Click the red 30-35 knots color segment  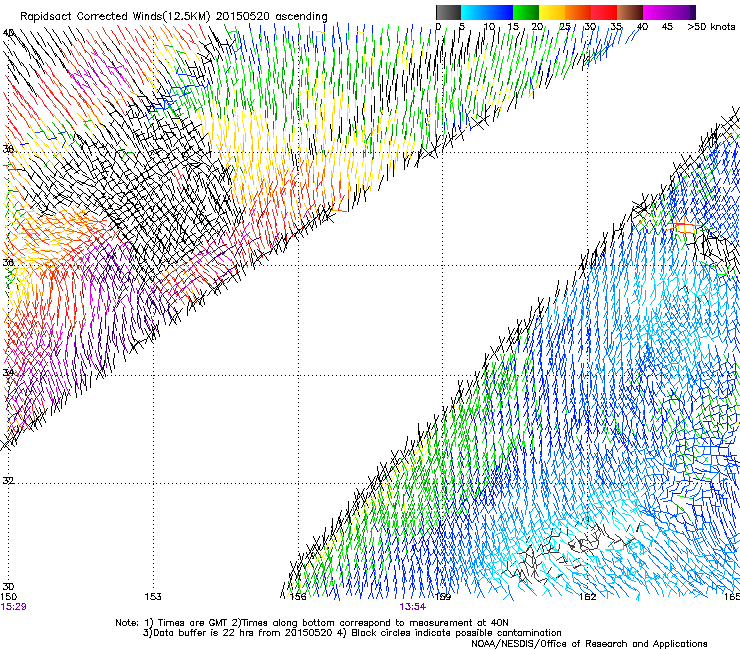pos(604,12)
